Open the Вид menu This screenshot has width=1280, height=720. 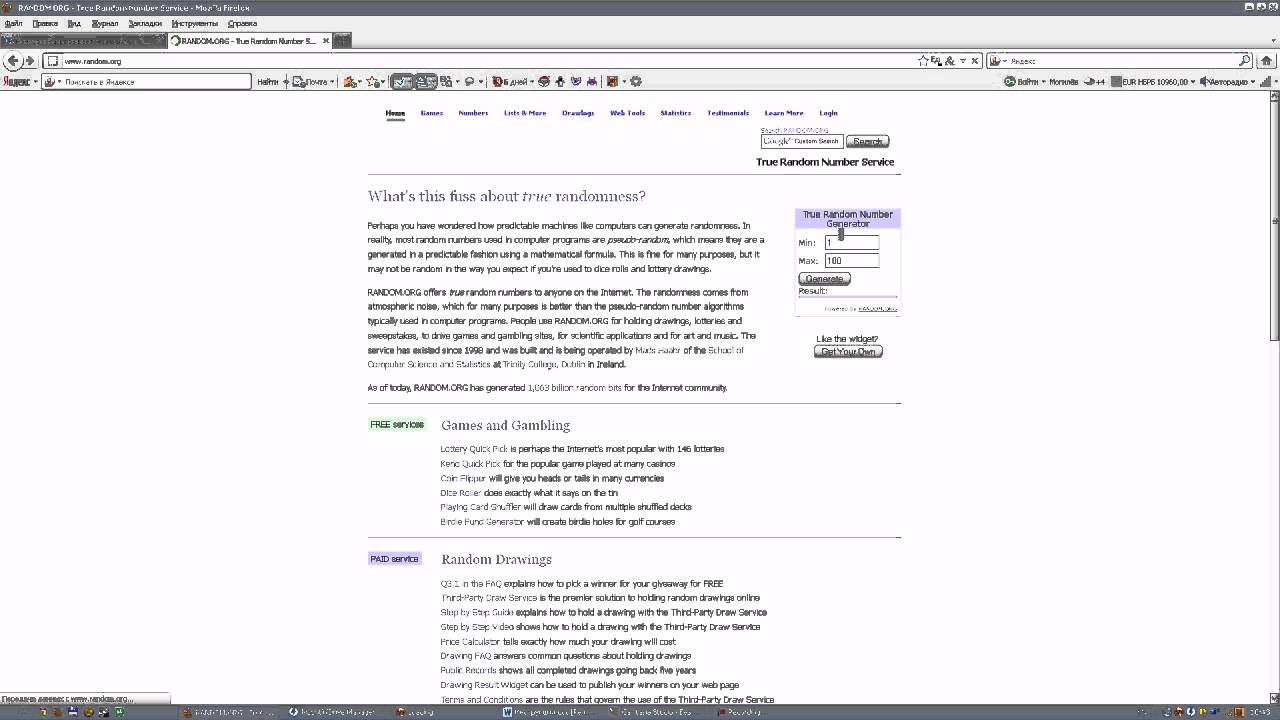click(74, 23)
